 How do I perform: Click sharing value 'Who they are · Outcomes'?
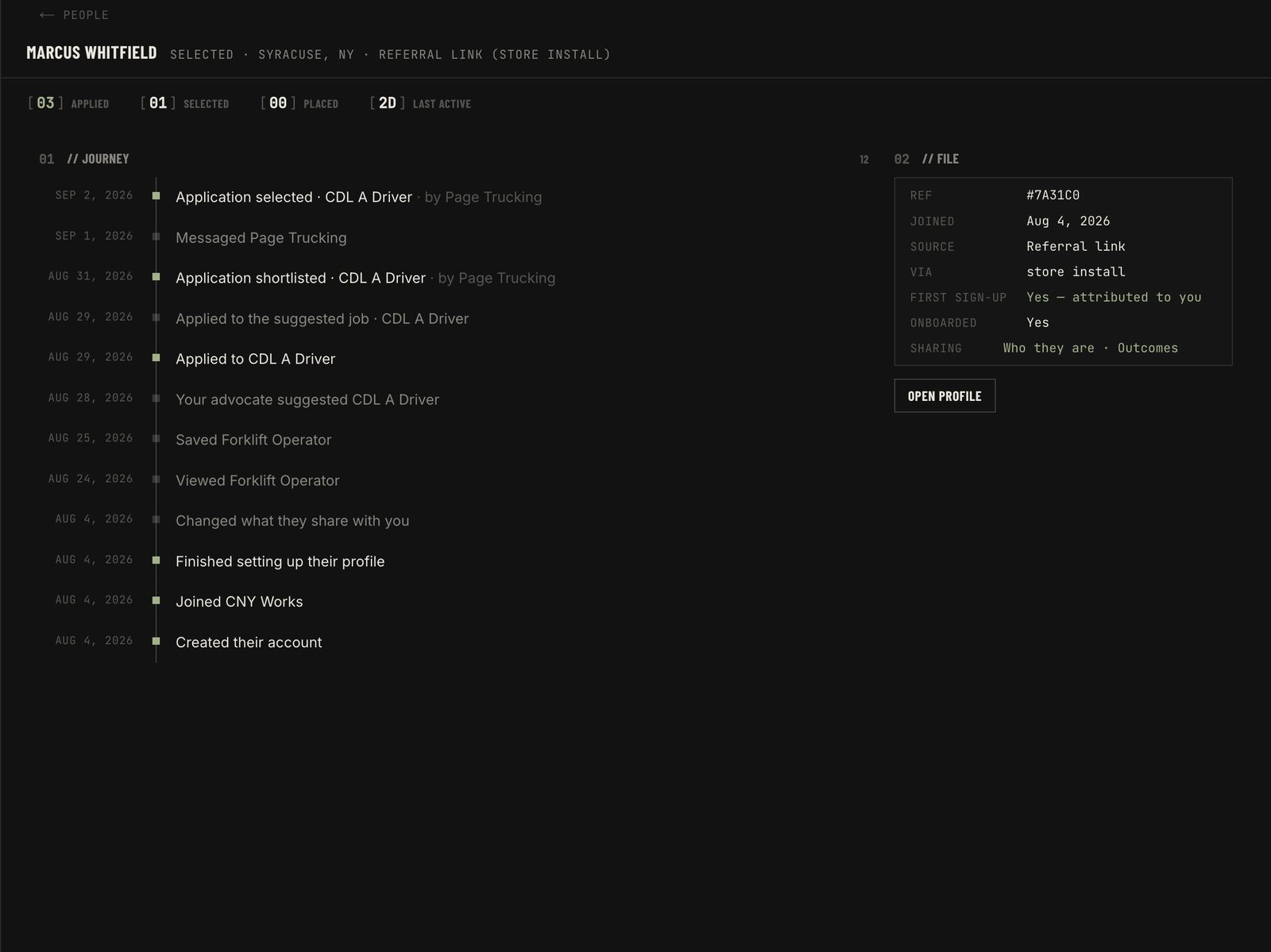(1090, 348)
